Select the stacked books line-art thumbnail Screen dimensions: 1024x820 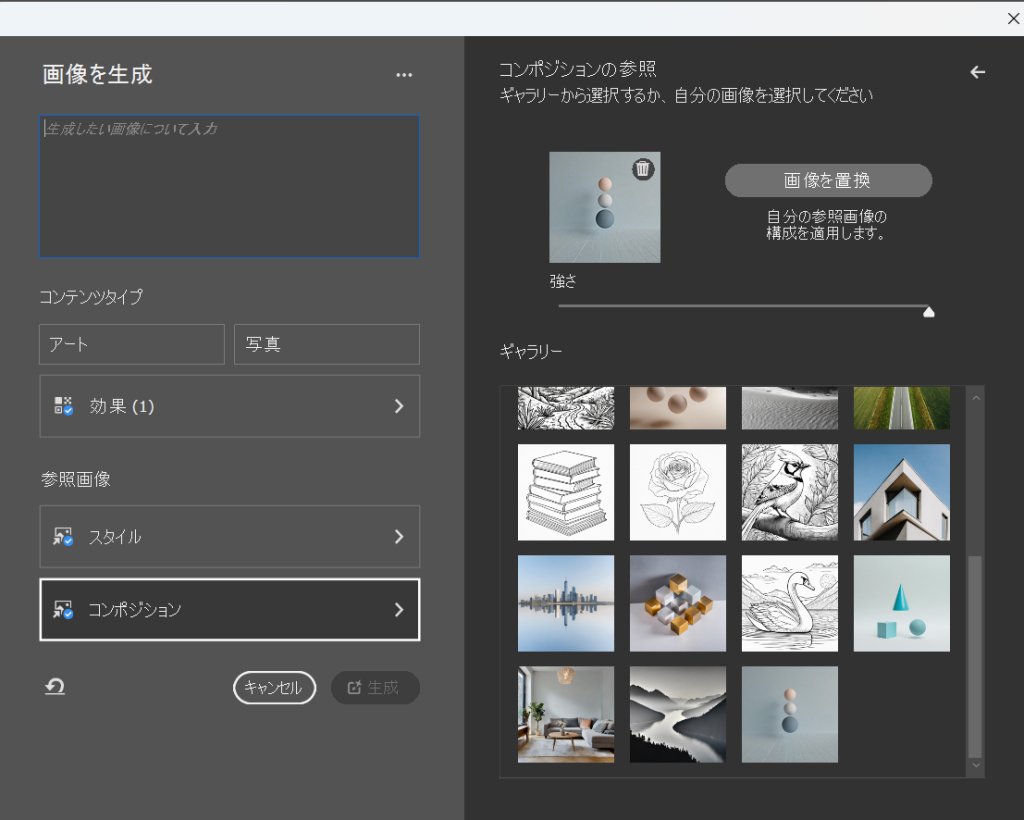pyautogui.click(x=566, y=492)
